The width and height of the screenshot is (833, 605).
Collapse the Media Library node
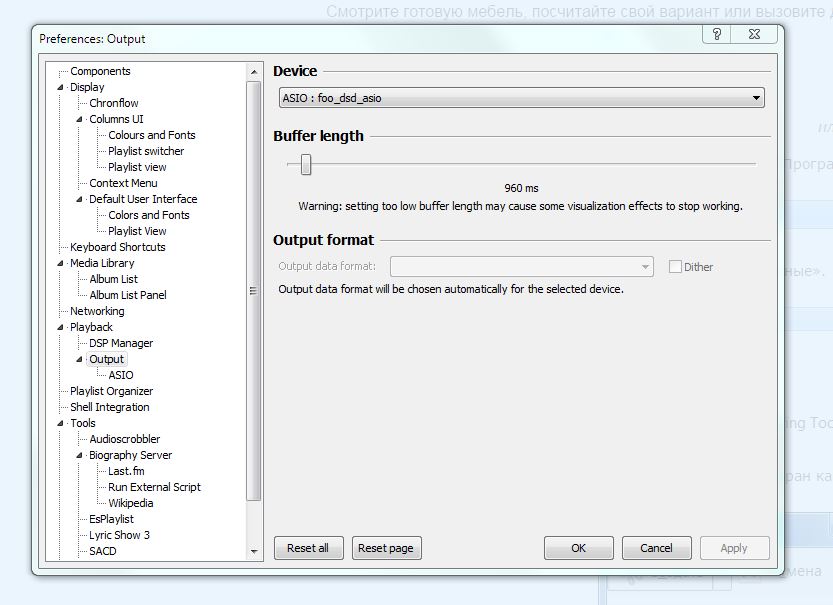61,264
